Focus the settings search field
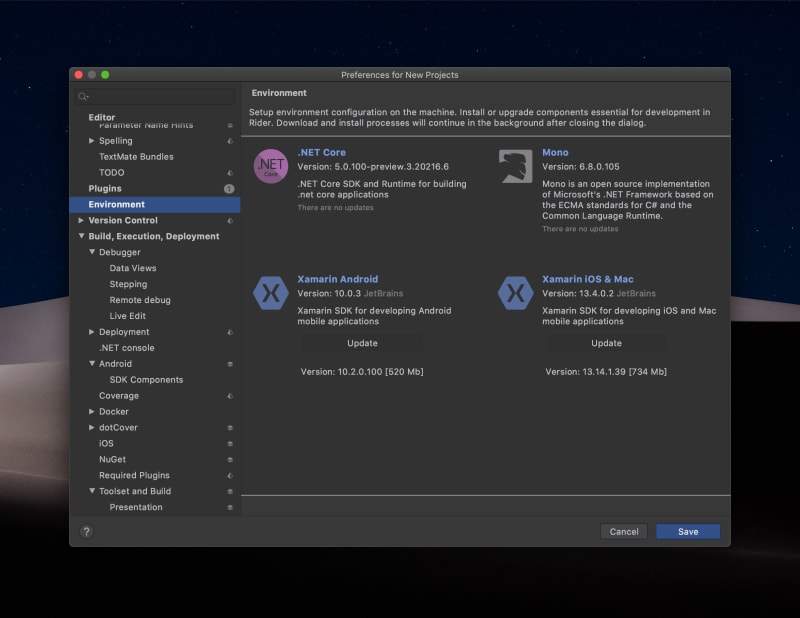This screenshot has width=800, height=618. tap(155, 96)
